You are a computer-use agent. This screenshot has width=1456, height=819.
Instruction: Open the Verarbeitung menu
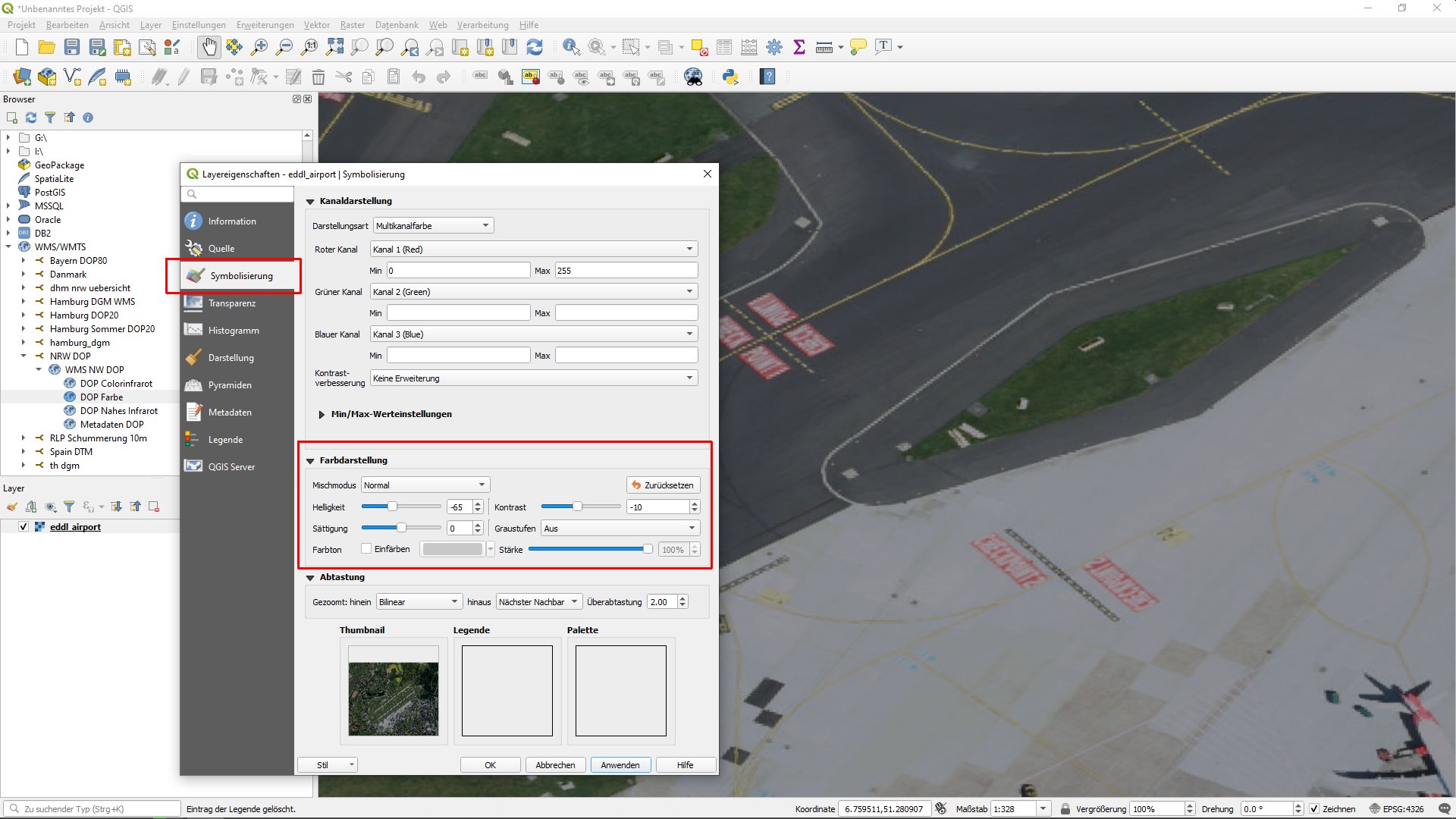point(483,24)
